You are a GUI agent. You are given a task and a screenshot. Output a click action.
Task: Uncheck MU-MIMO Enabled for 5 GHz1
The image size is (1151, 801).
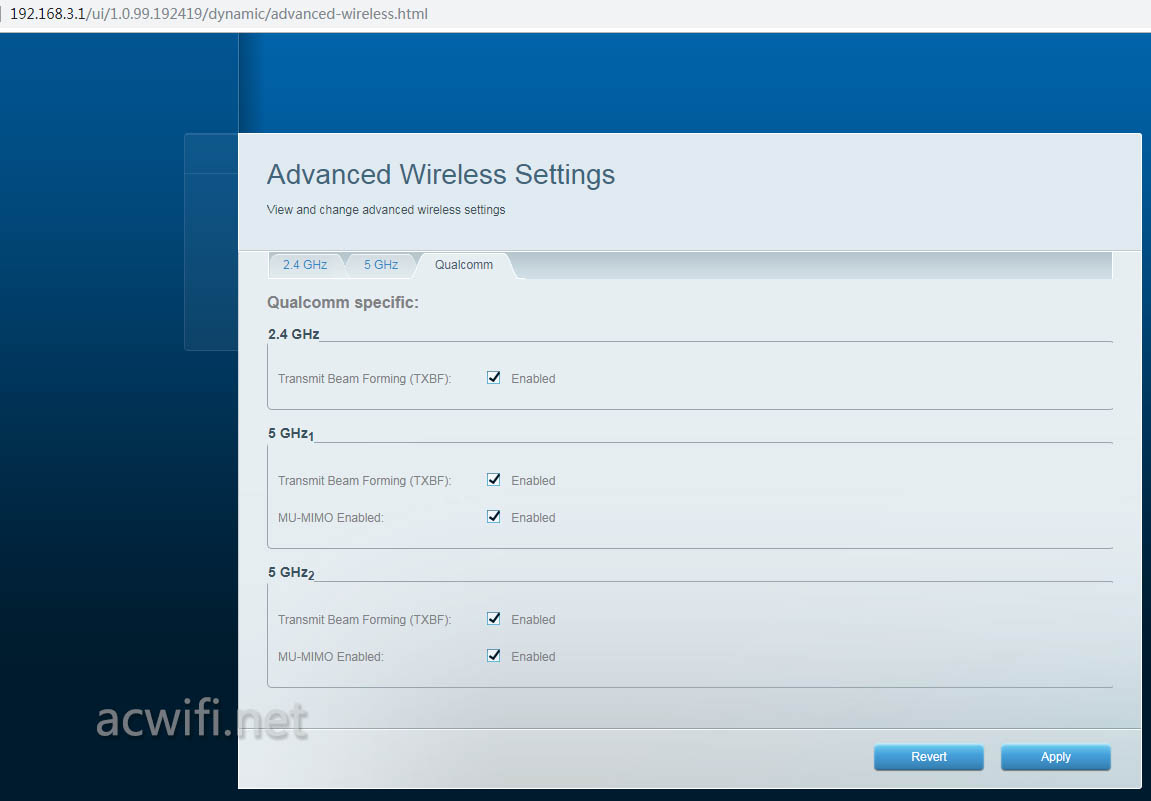click(x=493, y=517)
